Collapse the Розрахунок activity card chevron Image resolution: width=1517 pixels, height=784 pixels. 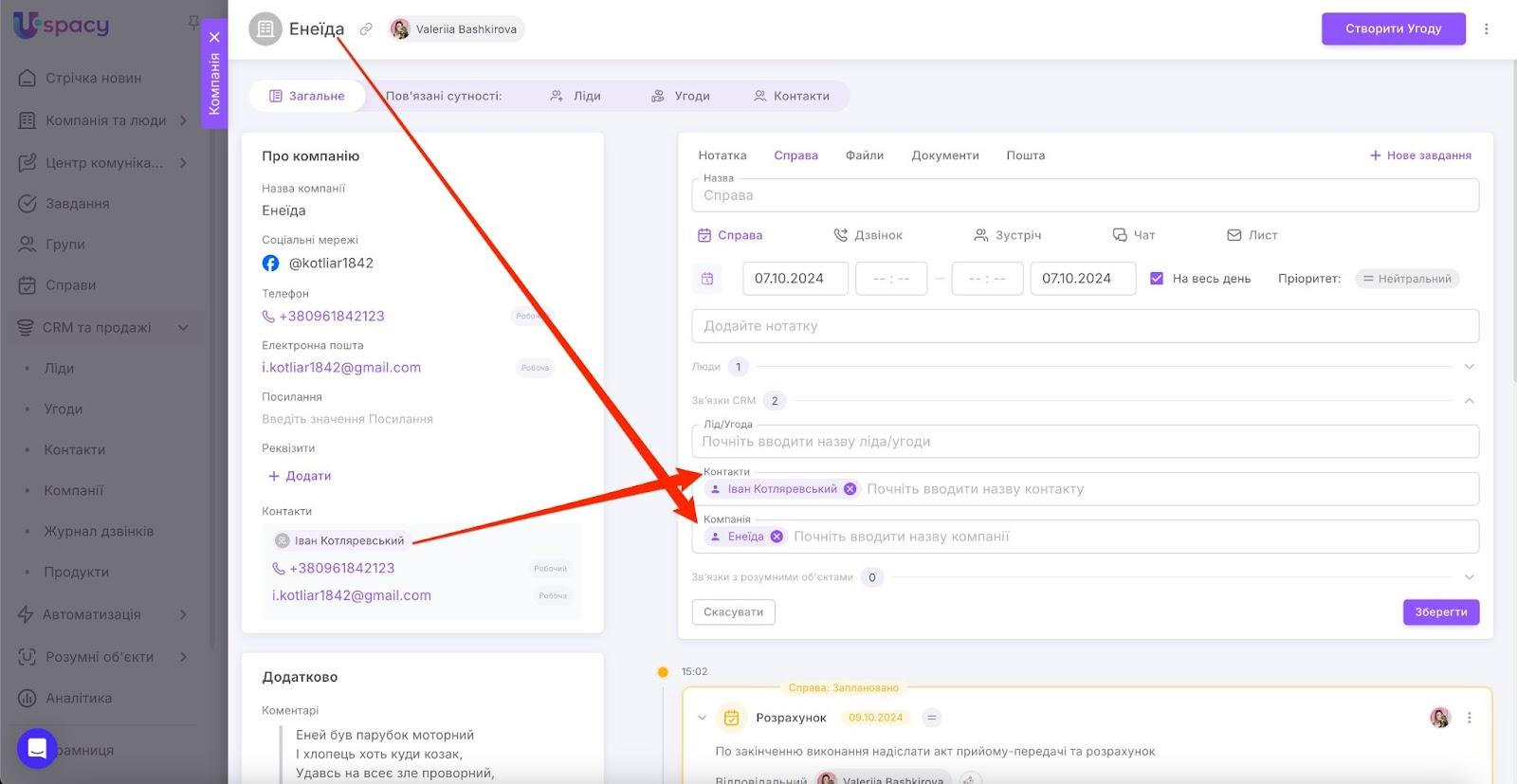pyautogui.click(x=702, y=718)
